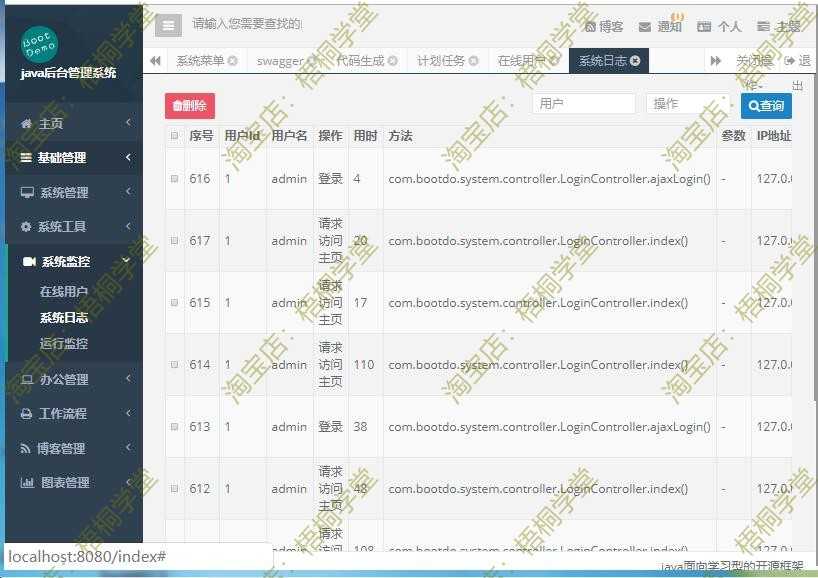Open 系统日志 in the sidebar submenu

pos(64,318)
